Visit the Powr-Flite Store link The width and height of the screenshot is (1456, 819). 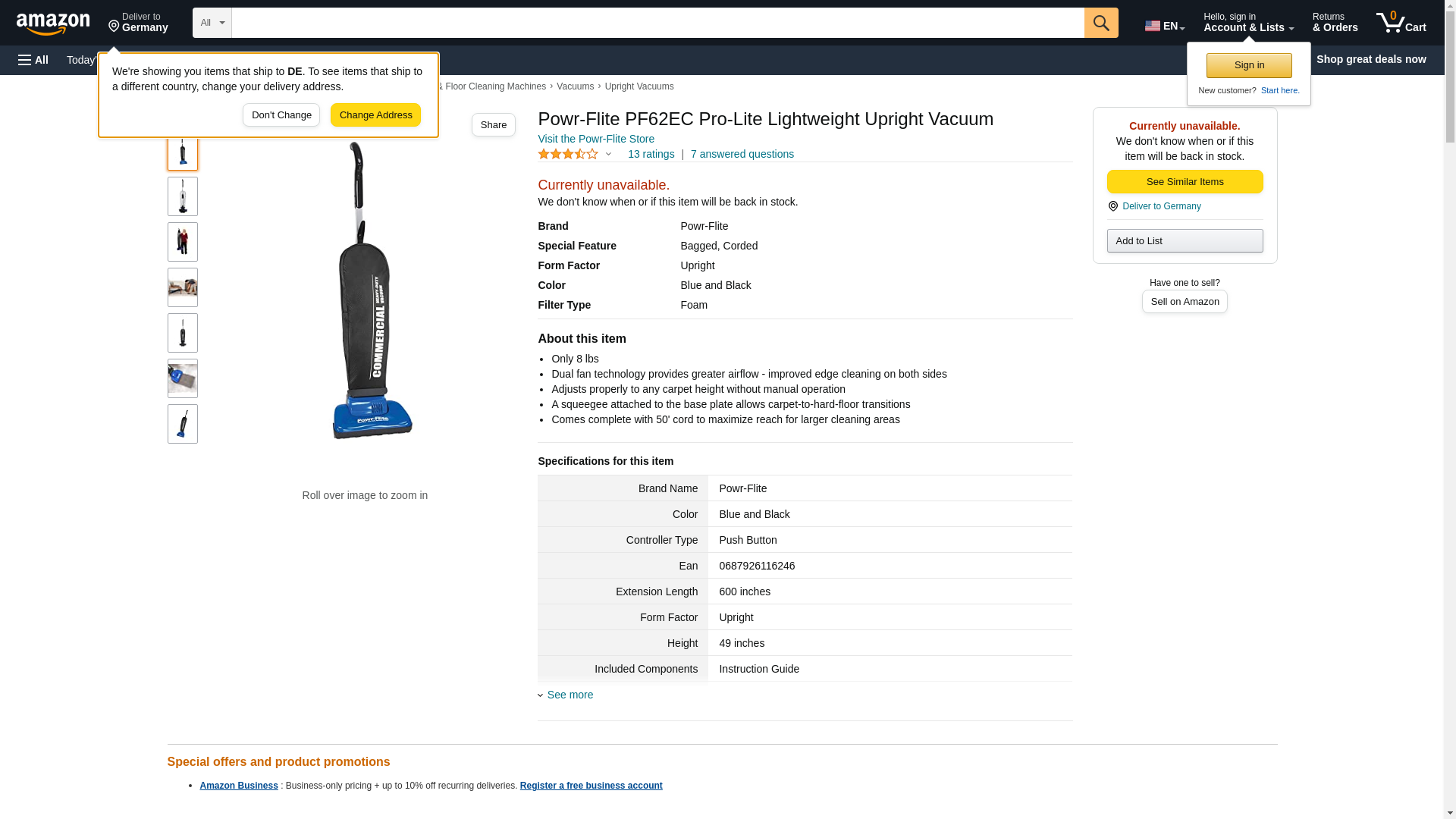point(596,139)
